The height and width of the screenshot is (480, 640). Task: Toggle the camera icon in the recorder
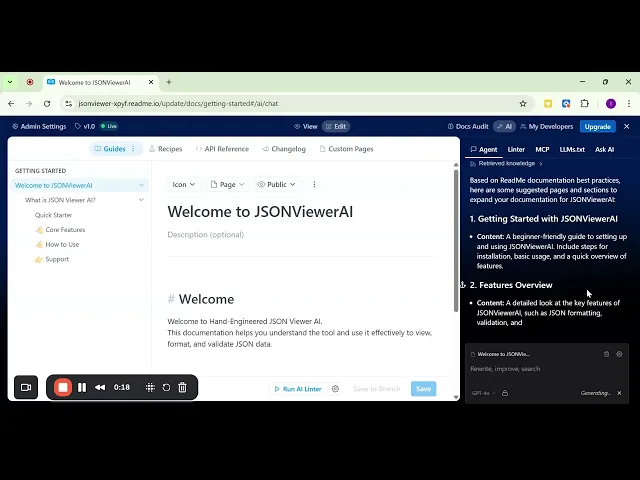pos(26,387)
